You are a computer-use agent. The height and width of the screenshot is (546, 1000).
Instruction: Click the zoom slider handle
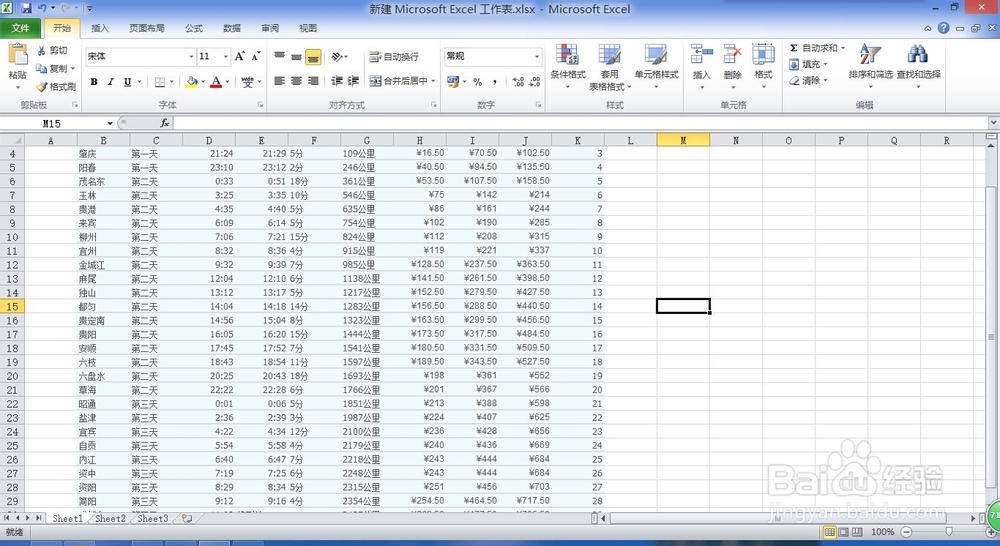[949, 531]
